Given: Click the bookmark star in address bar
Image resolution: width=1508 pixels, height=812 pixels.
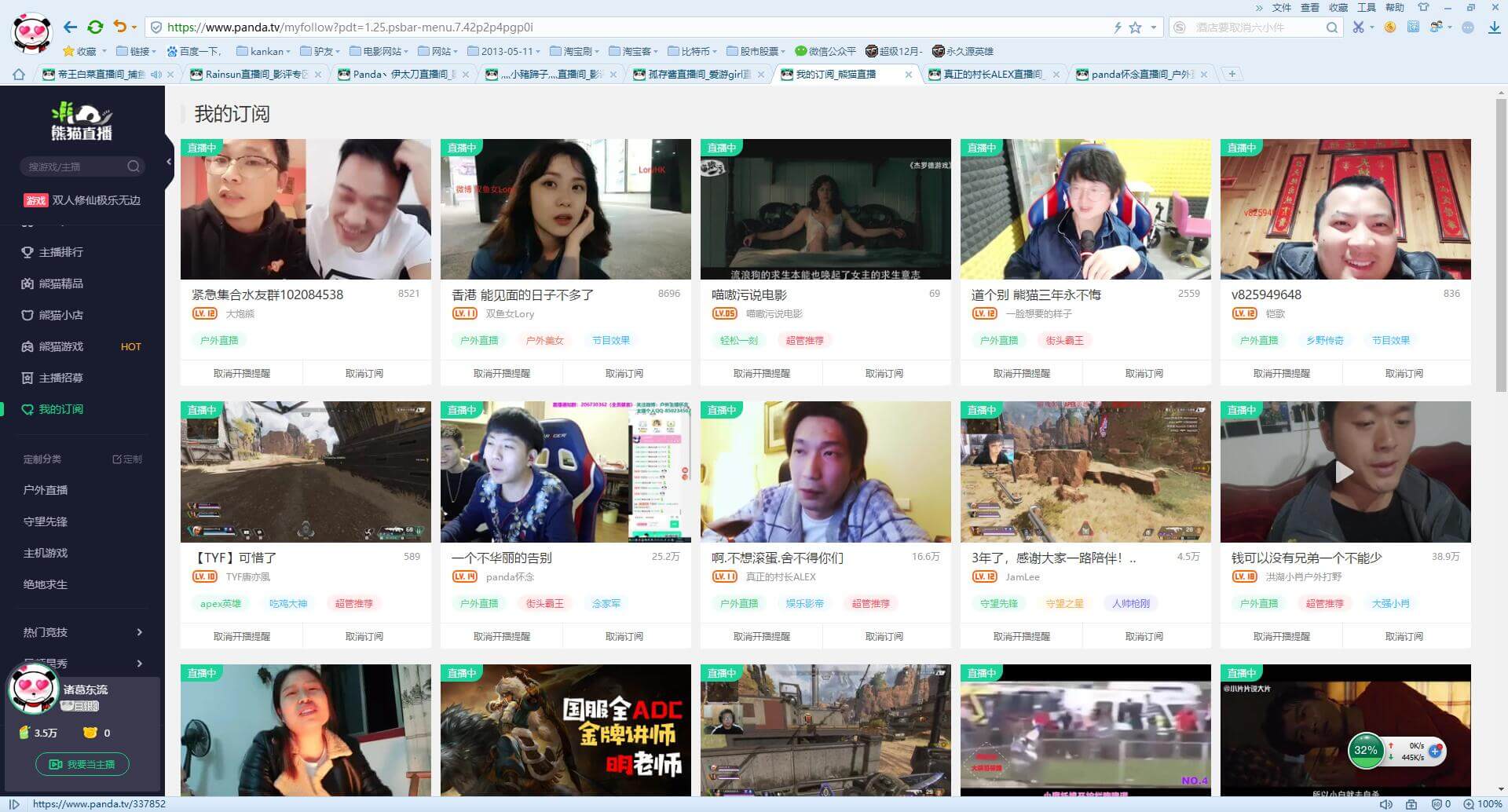Looking at the screenshot, I should (1135, 27).
